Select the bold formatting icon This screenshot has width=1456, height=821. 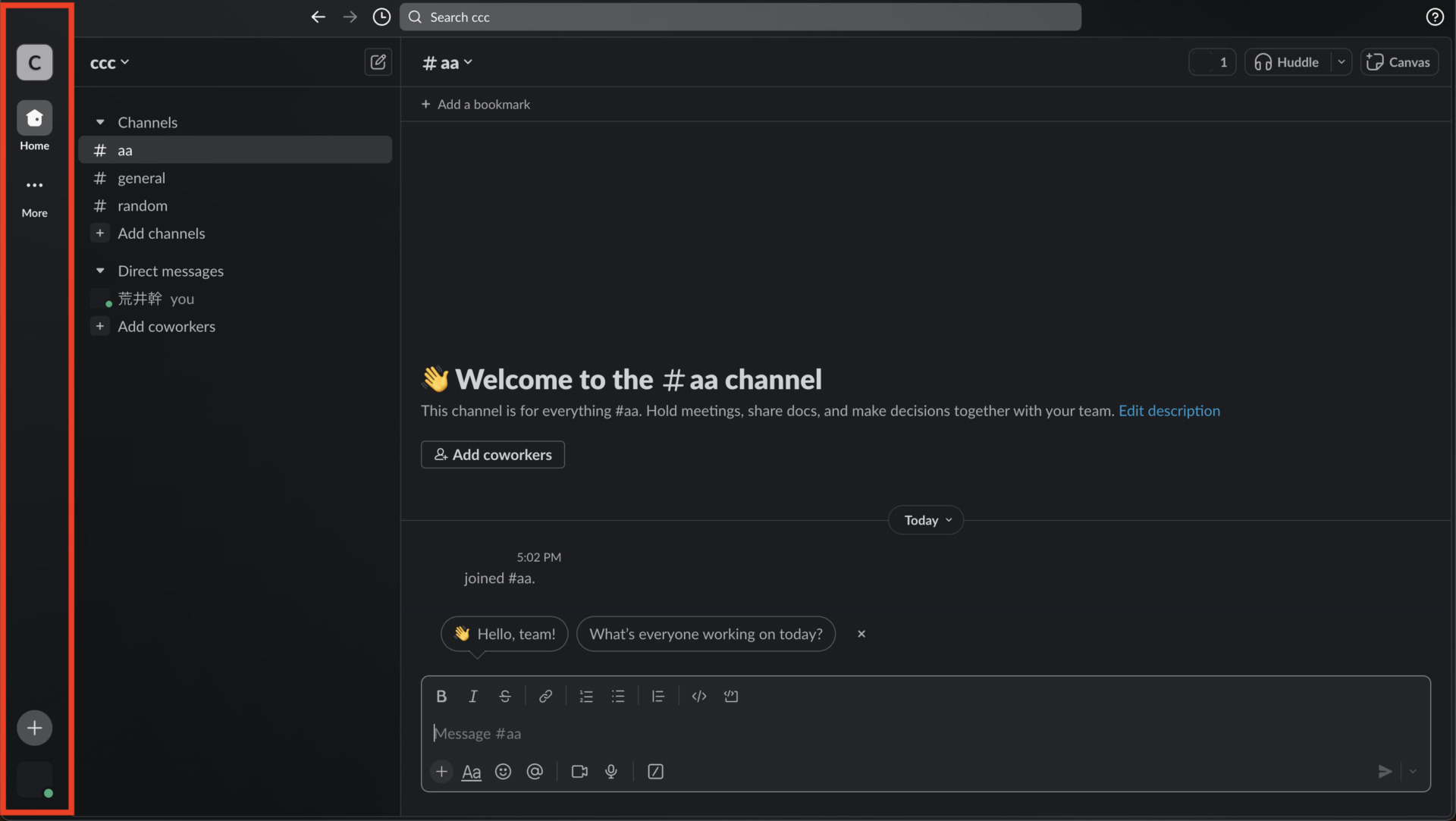pos(441,696)
